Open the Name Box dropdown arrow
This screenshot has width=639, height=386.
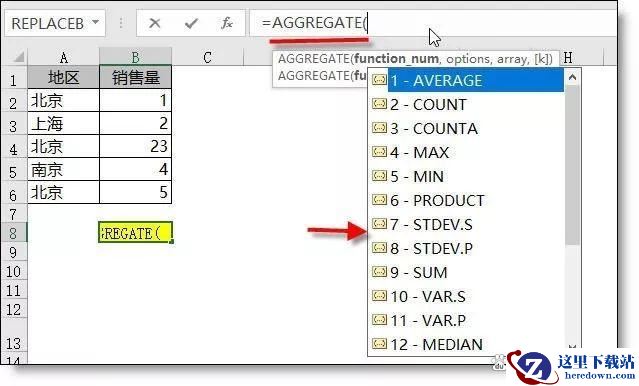[x=96, y=22]
